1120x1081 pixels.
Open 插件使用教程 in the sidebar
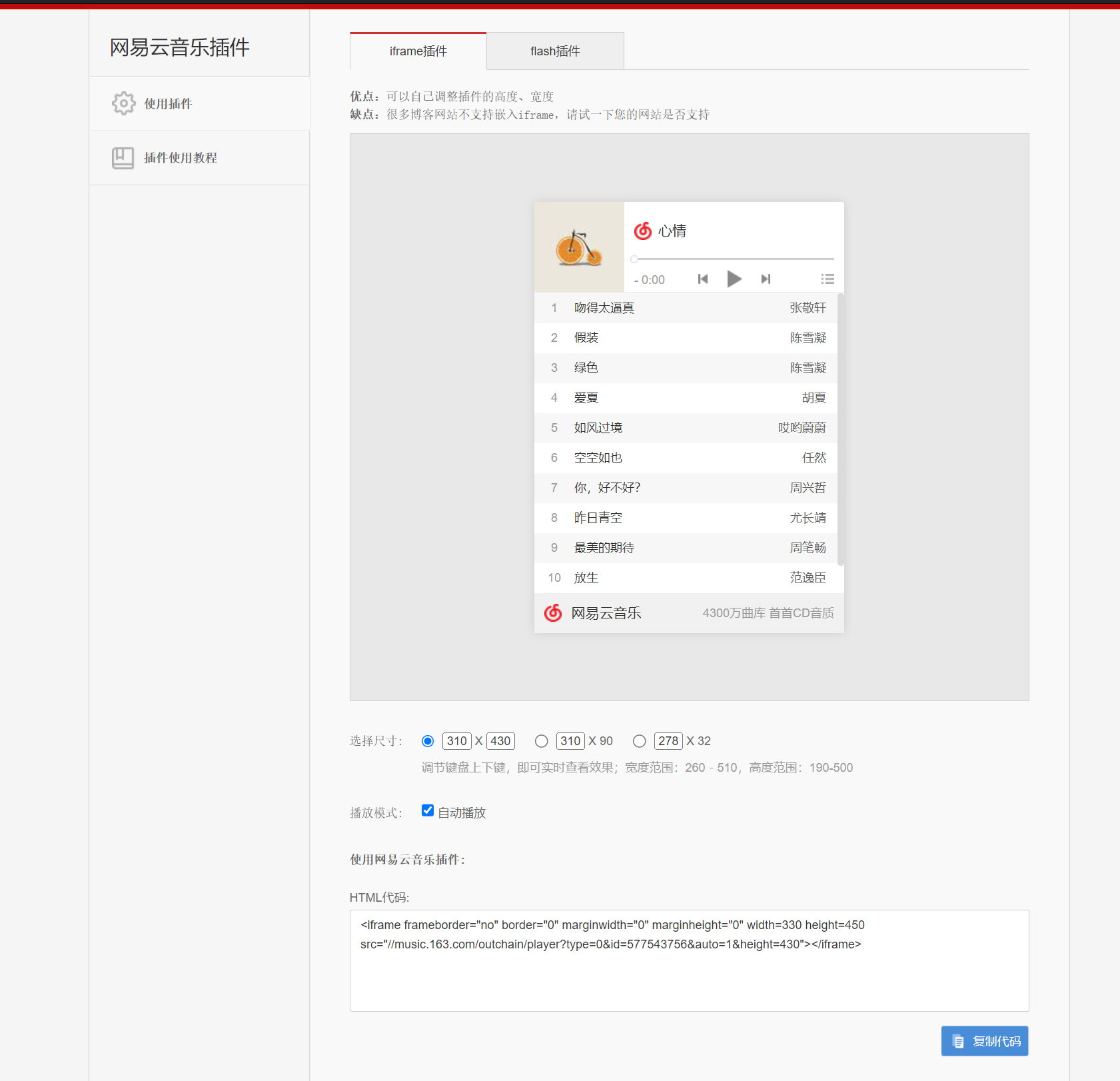pos(199,158)
